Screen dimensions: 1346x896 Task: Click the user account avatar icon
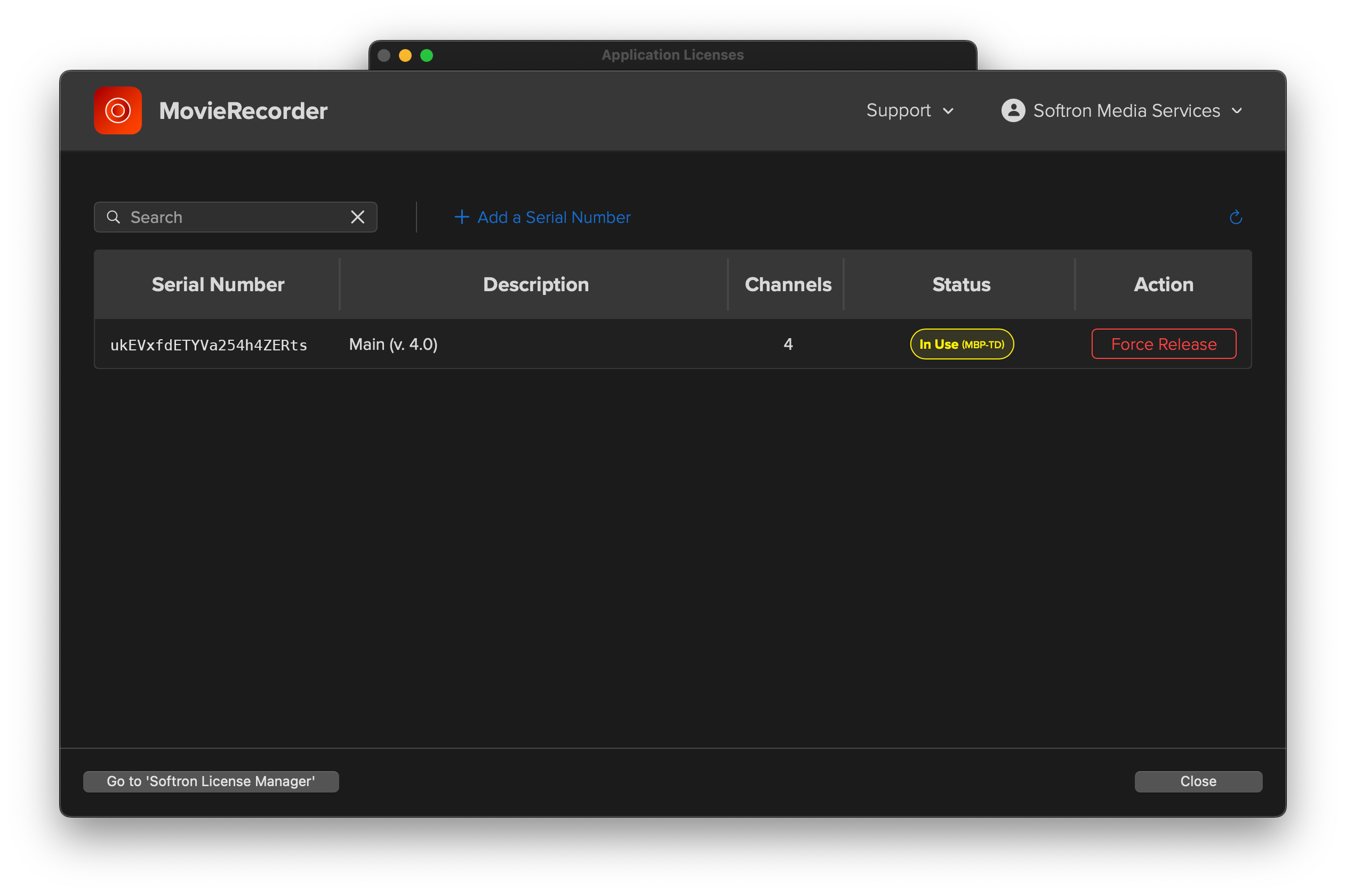coord(1013,110)
